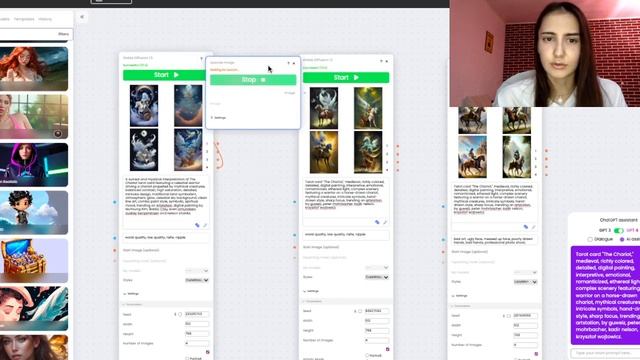The image size is (640, 360).
Task: Toggle the GPT 3 / GPT 4 switch
Action: [x=619, y=231]
